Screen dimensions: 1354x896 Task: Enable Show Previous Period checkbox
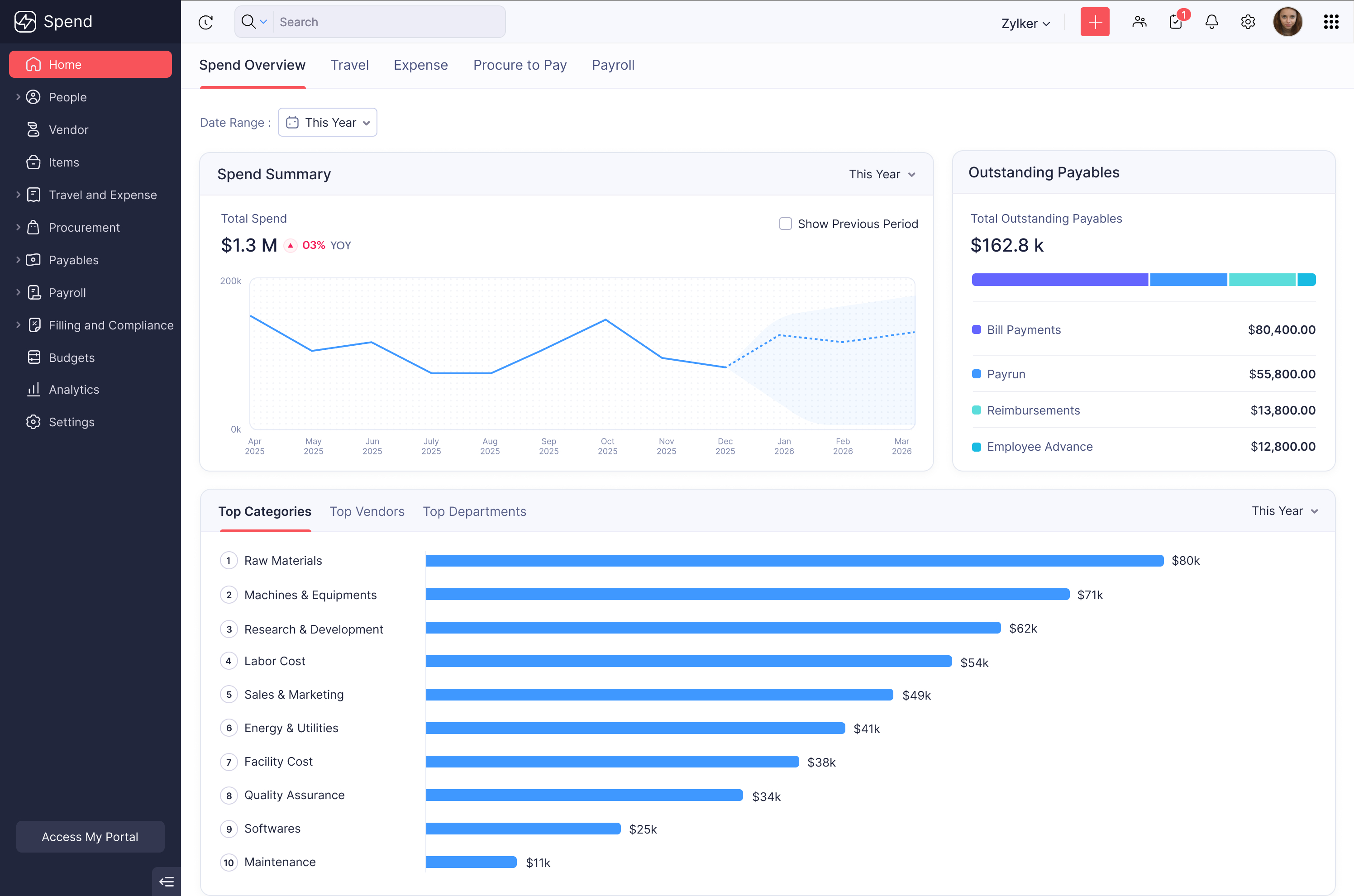[x=786, y=224]
